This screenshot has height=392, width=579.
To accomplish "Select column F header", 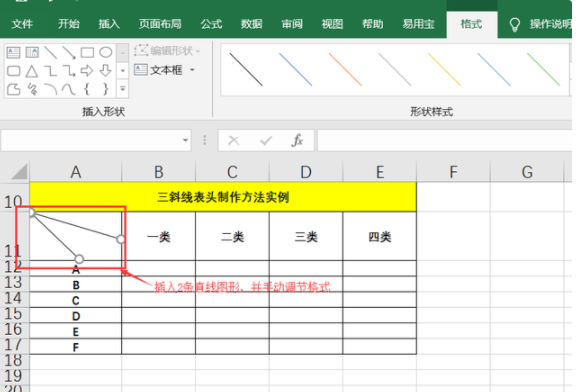I will (453, 172).
